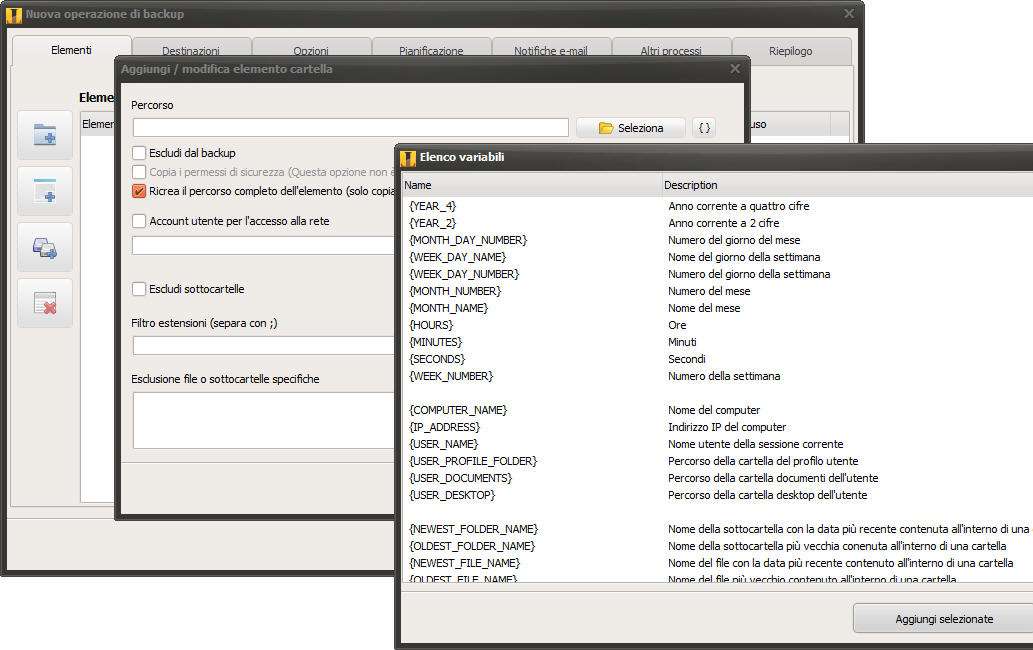Close the folder element dialog
This screenshot has width=1033, height=650.
(735, 69)
